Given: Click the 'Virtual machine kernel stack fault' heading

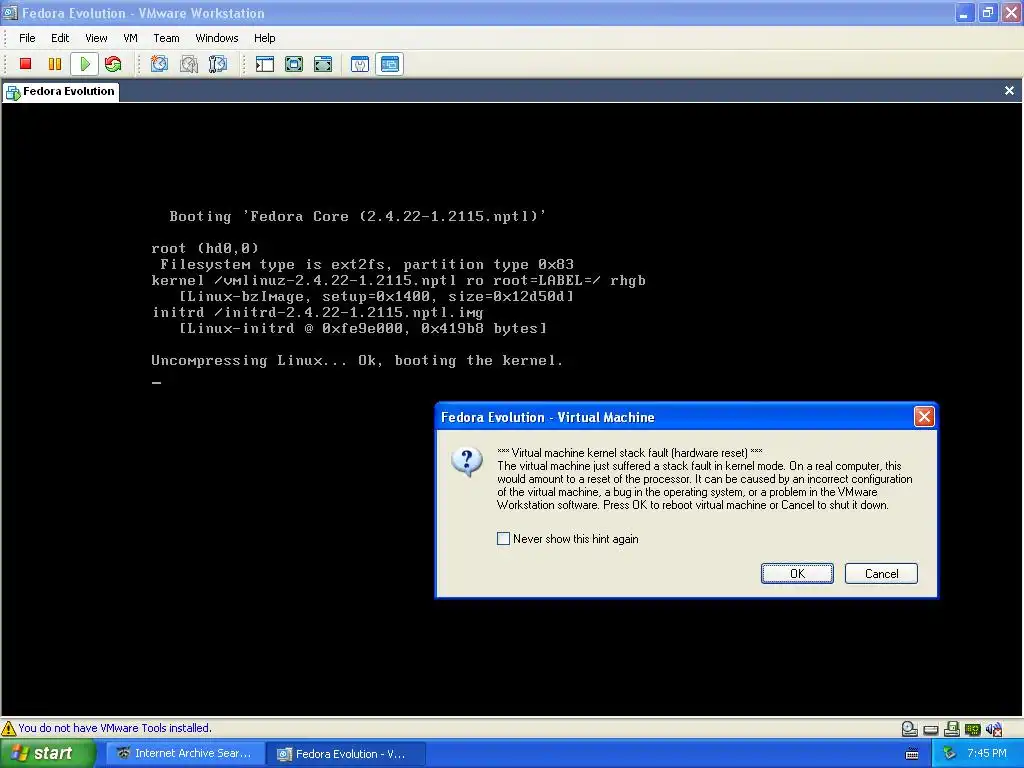Looking at the screenshot, I should (630, 453).
